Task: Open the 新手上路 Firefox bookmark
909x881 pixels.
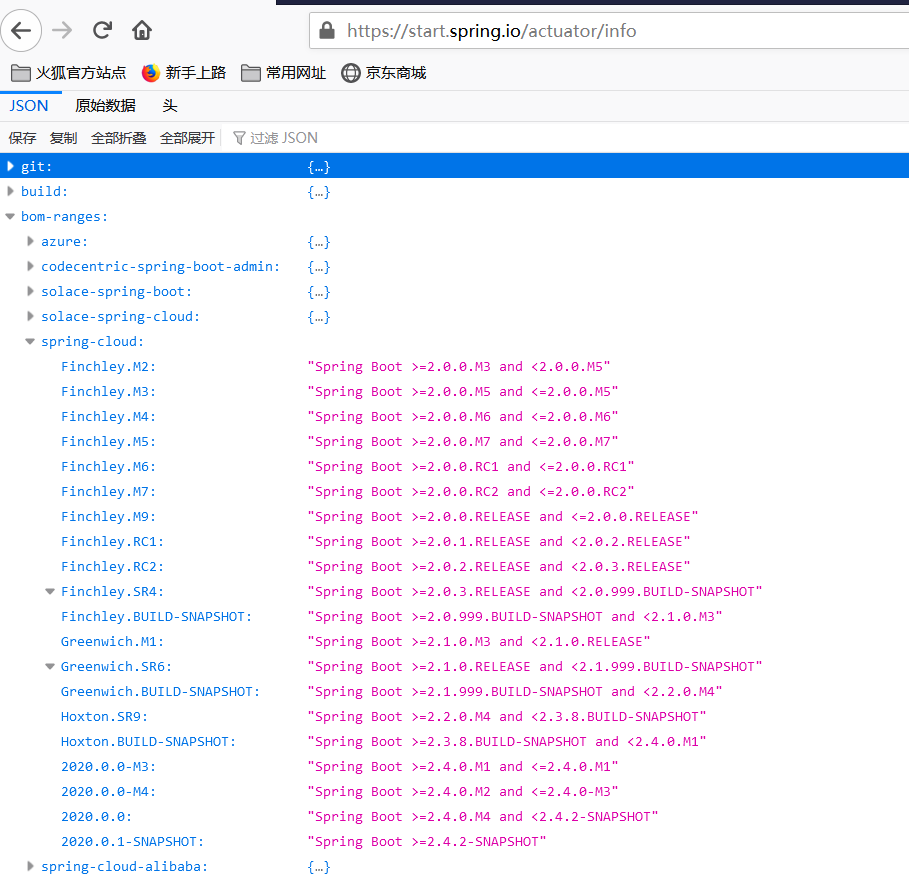Action: pyautogui.click(x=184, y=73)
